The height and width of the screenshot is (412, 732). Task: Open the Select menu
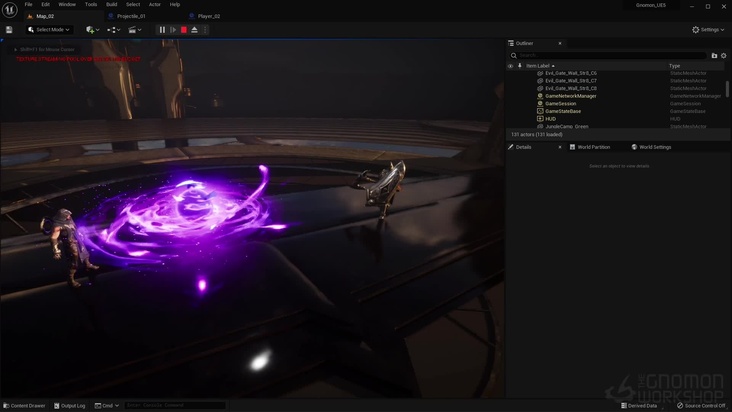133,4
